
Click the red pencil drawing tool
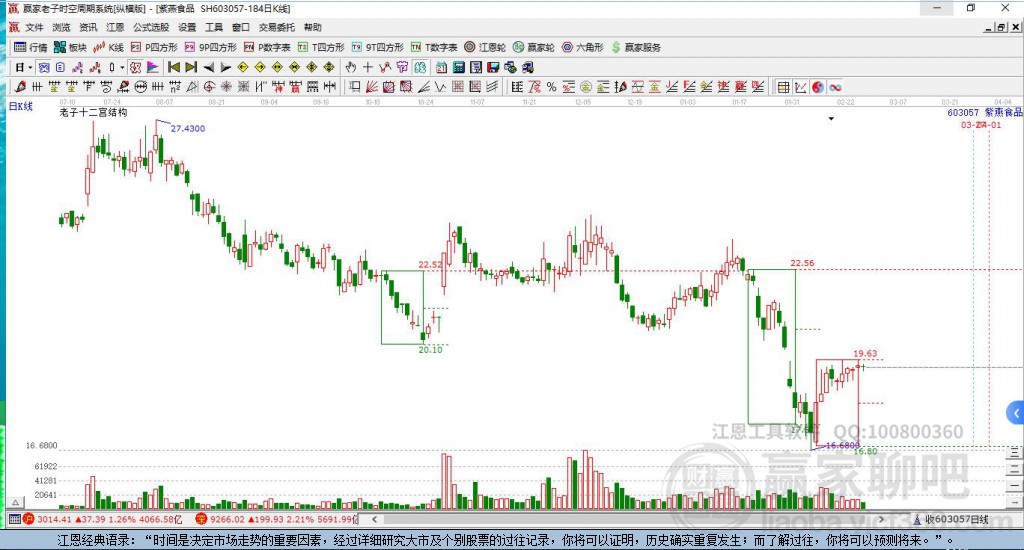click(20, 87)
